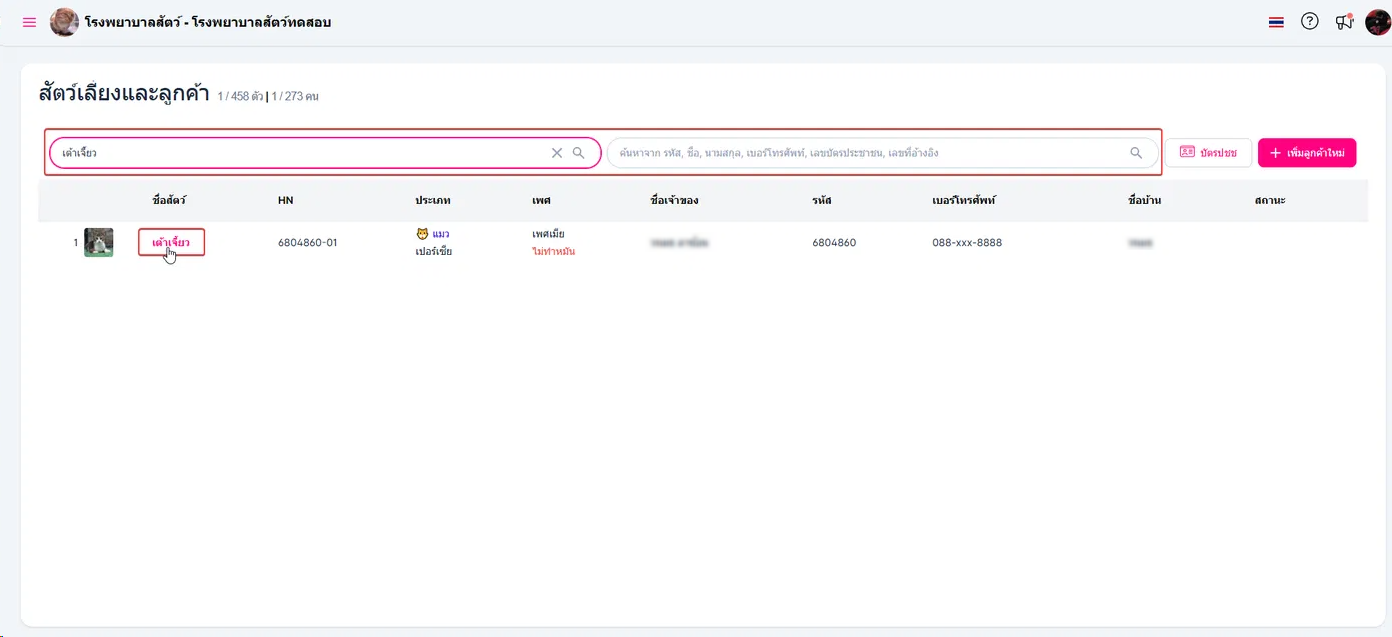
Task: Click the add new customer button
Action: 1307,153
